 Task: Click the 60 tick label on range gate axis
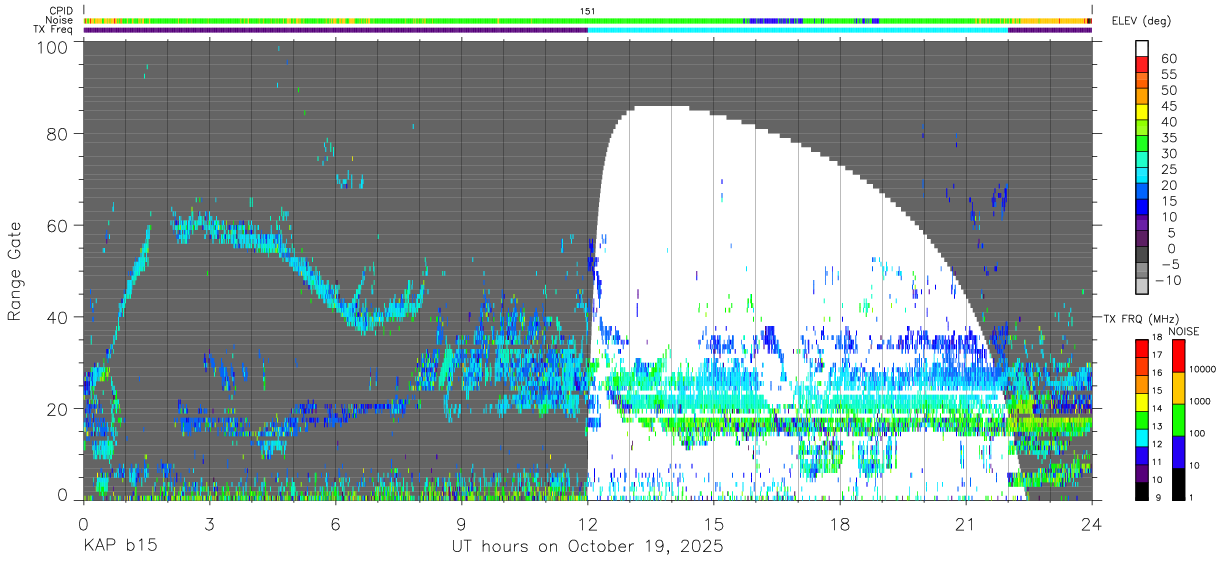click(x=58, y=225)
